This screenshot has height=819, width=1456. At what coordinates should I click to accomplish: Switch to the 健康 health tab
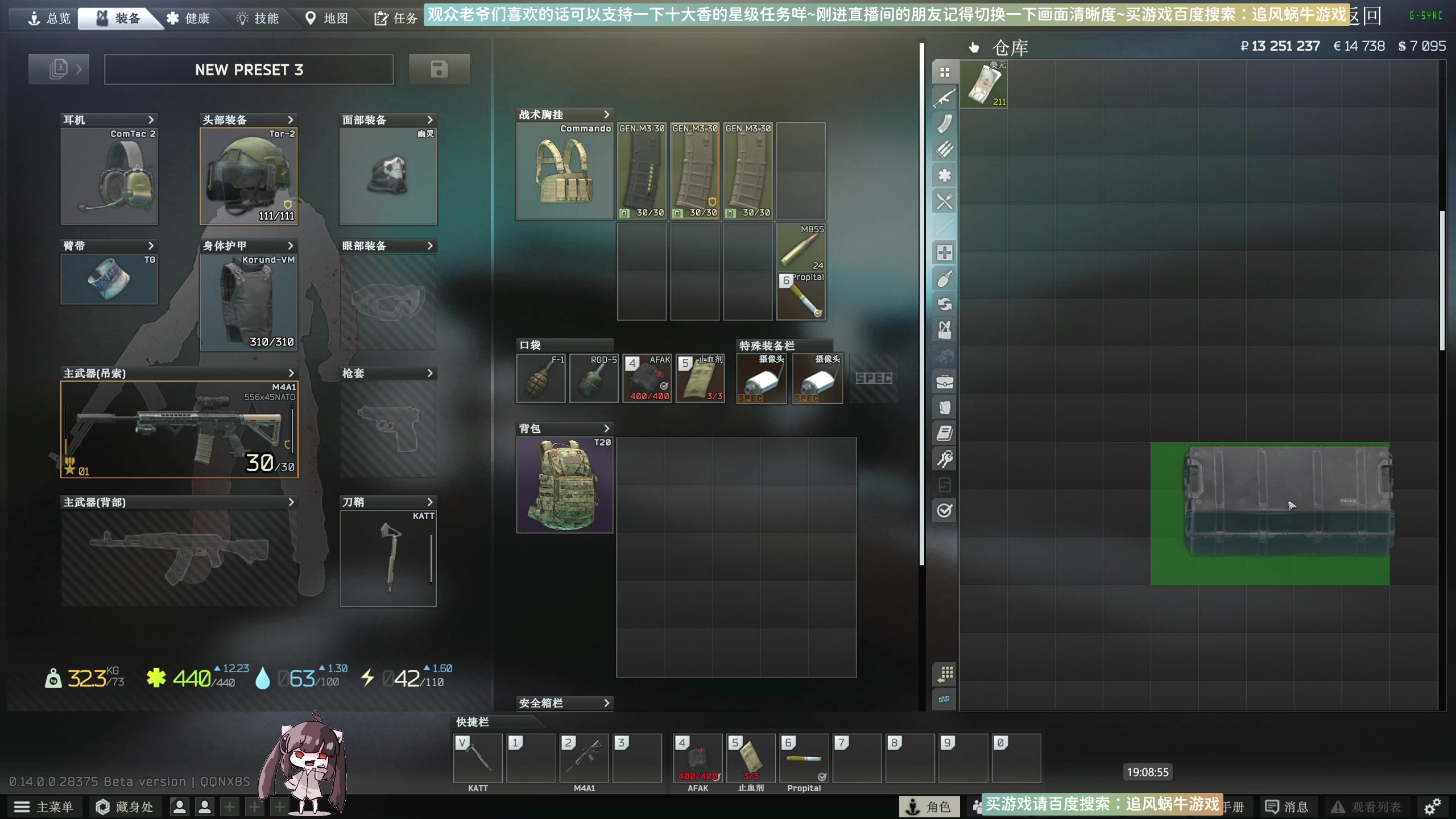188,18
